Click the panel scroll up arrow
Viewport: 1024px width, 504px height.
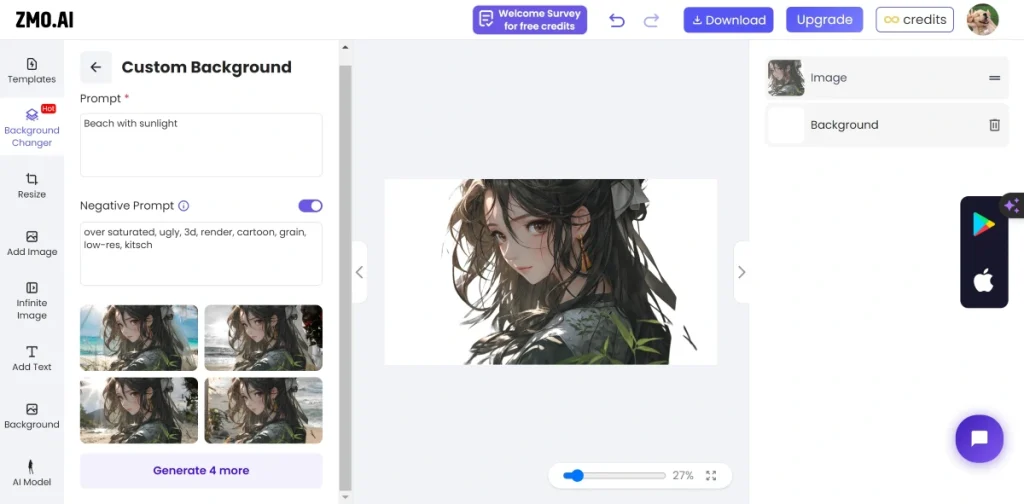pyautogui.click(x=345, y=47)
